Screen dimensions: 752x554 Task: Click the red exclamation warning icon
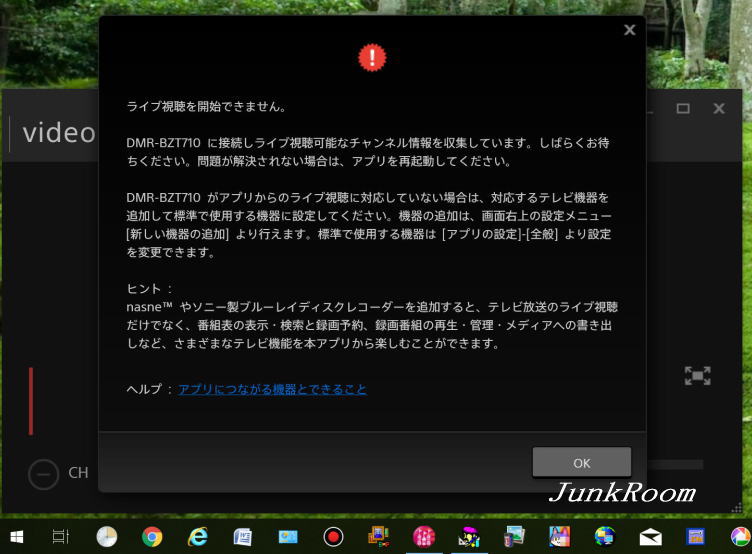(372, 58)
